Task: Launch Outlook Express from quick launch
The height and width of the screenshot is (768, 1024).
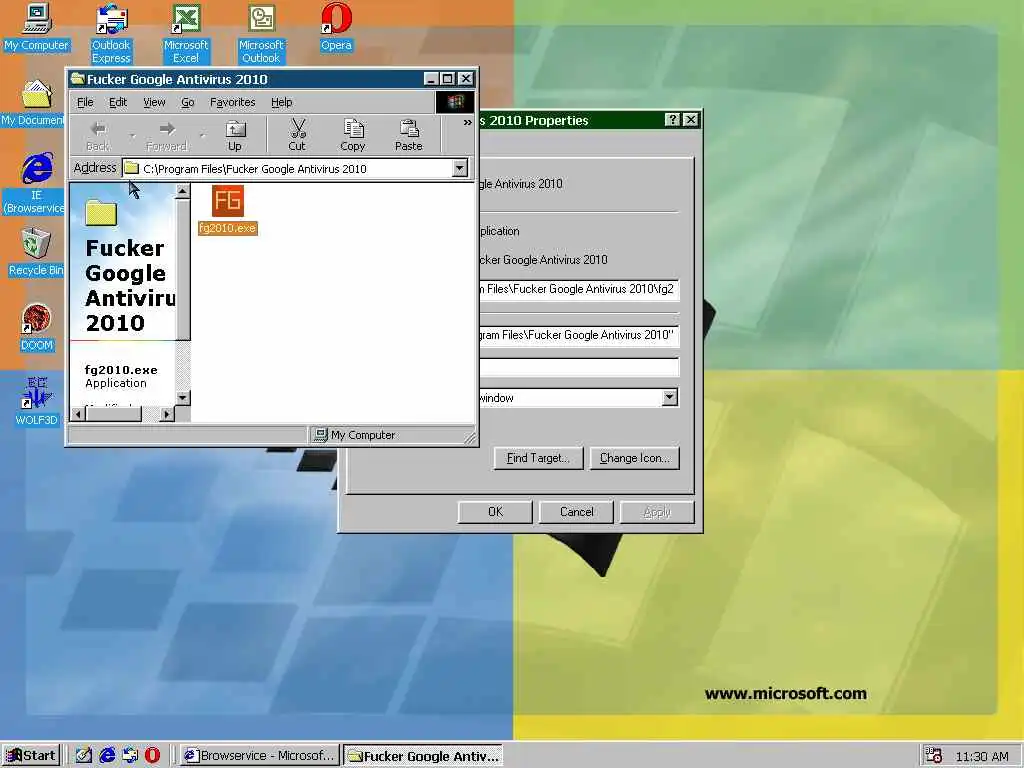Action: tap(130, 756)
